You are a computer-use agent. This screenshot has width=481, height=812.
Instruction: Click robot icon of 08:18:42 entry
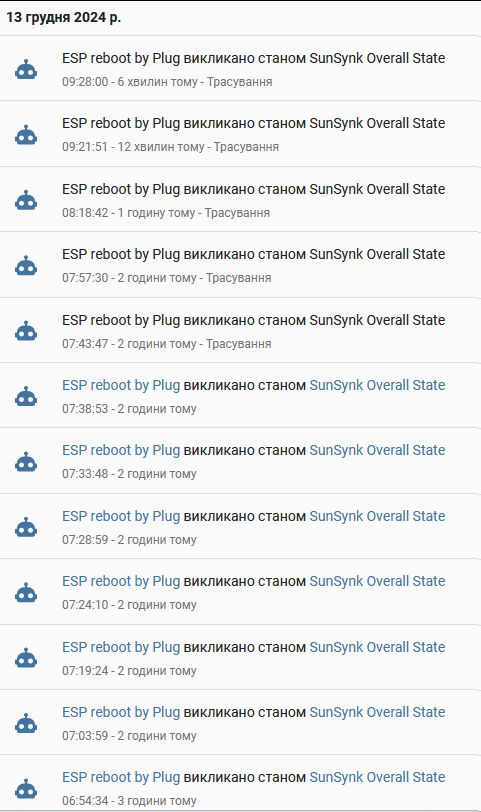tap(26, 200)
